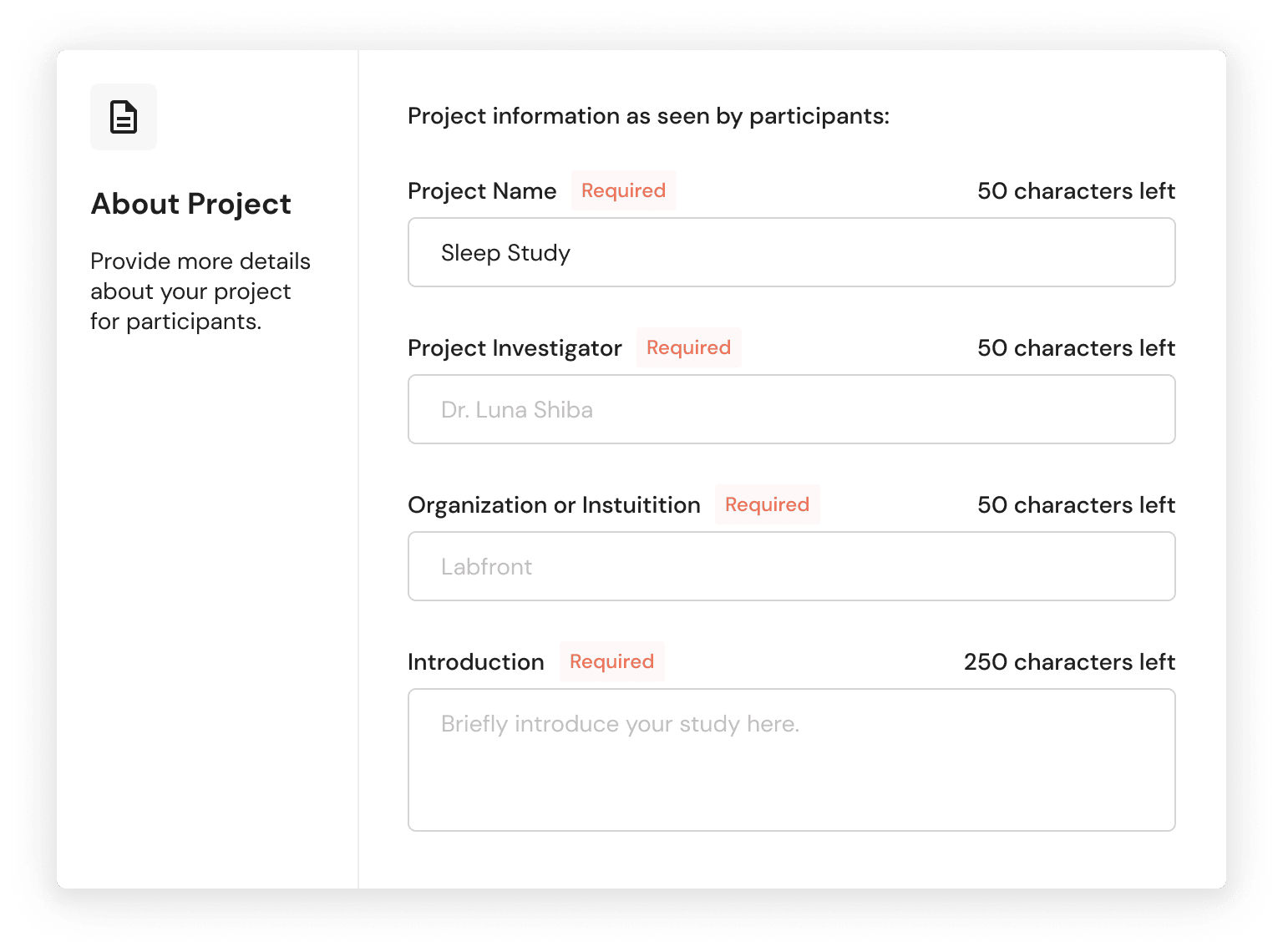
Task: Click the Organization or Instuitition label
Action: (x=554, y=505)
